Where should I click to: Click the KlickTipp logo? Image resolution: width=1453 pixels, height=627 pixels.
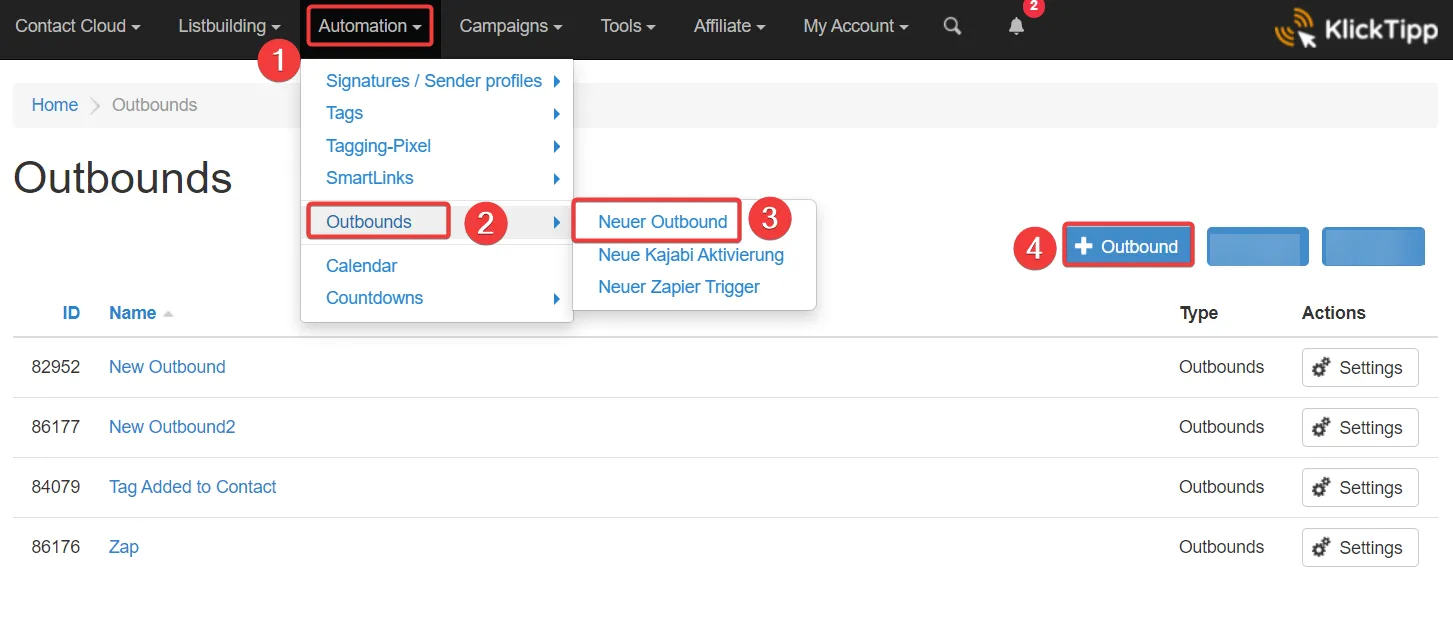tap(1356, 30)
